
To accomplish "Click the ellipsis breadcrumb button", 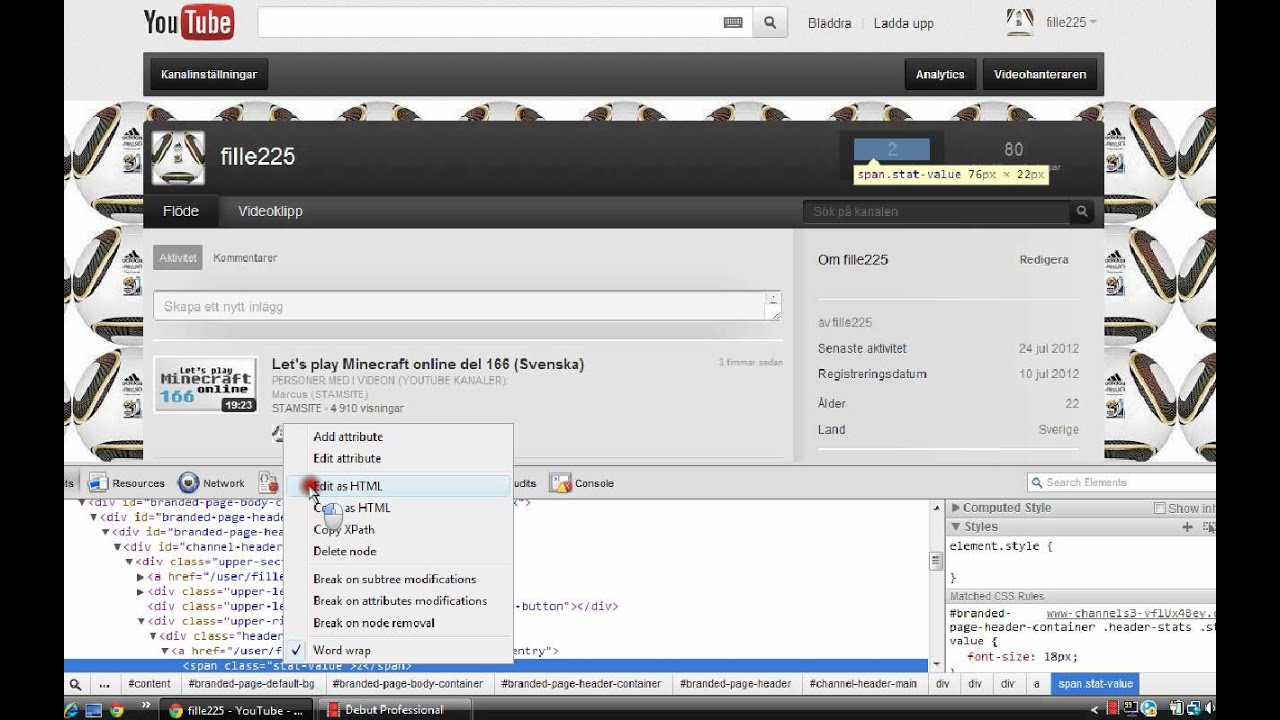I will 104,685.
